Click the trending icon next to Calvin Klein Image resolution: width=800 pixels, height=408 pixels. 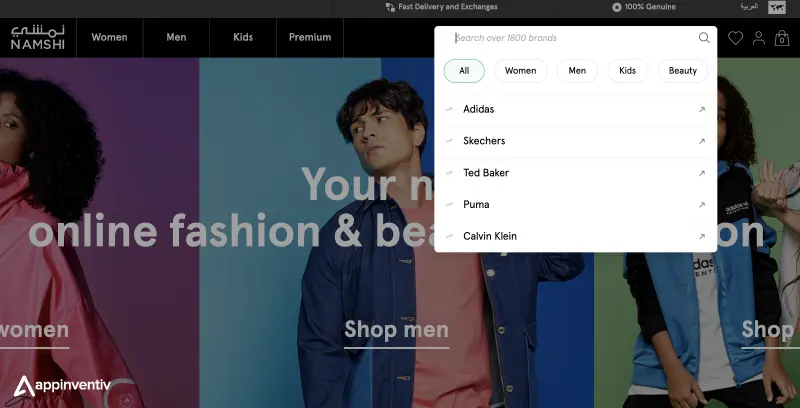click(x=449, y=236)
